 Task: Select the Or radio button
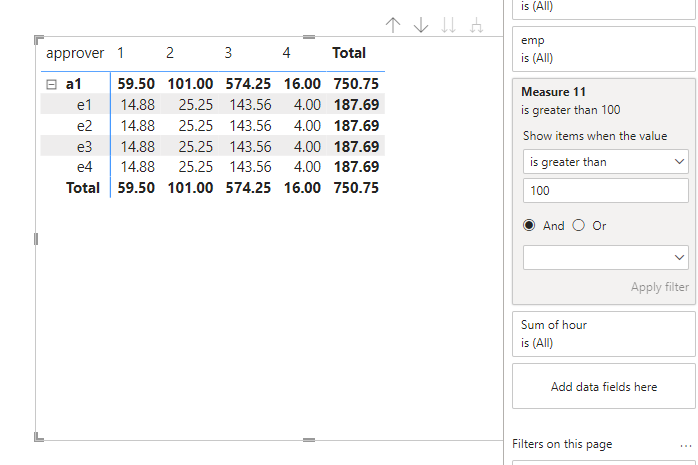pos(578,225)
